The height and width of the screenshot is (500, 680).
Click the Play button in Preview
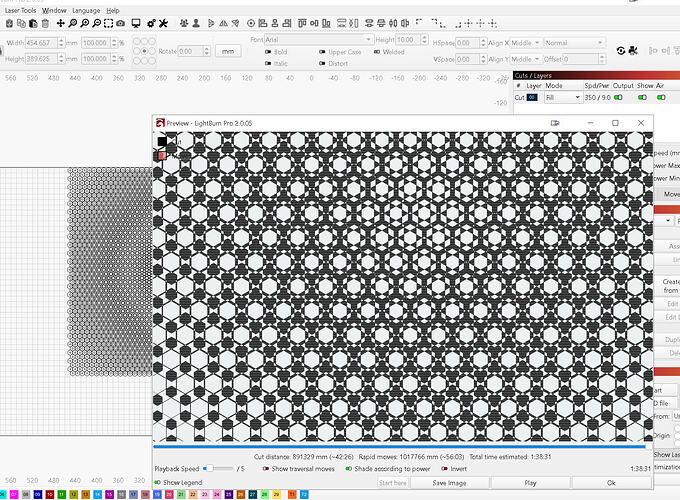530,483
